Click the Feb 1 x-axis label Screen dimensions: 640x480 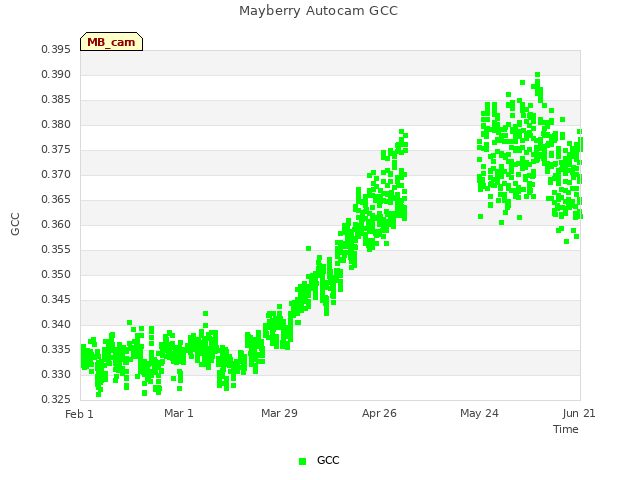(79, 414)
